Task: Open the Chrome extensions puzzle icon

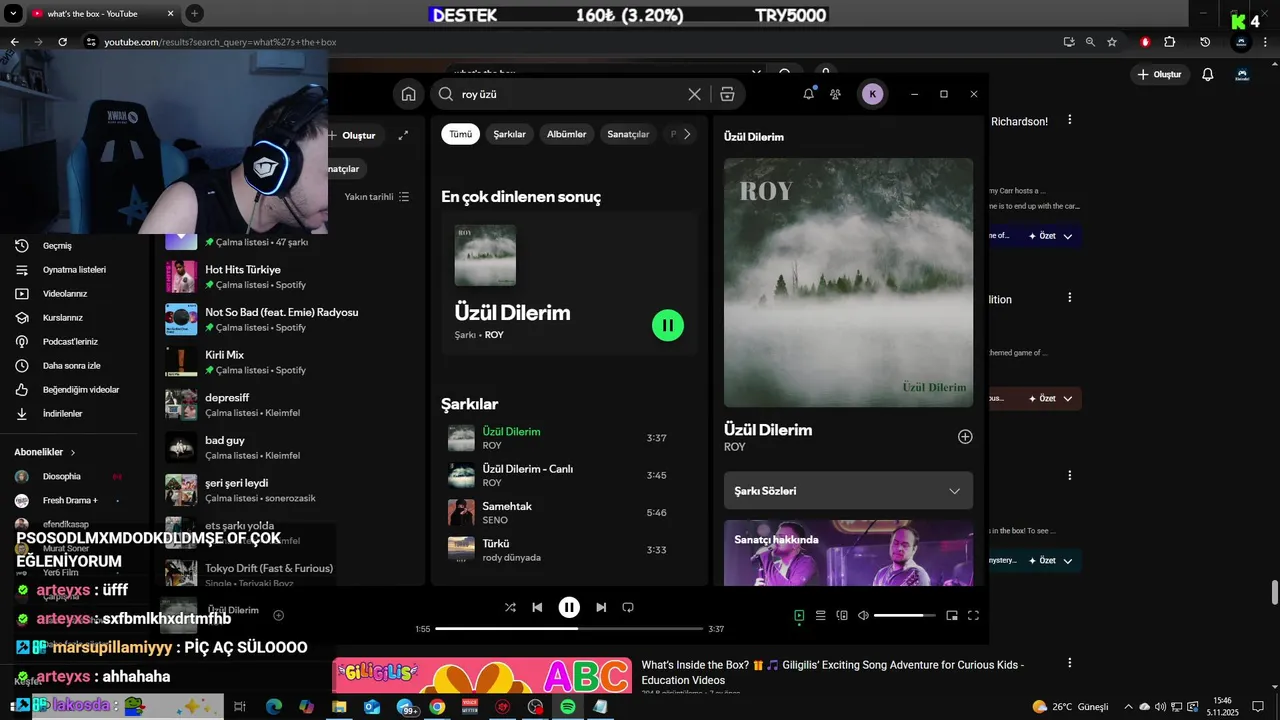Action: 1170,42
